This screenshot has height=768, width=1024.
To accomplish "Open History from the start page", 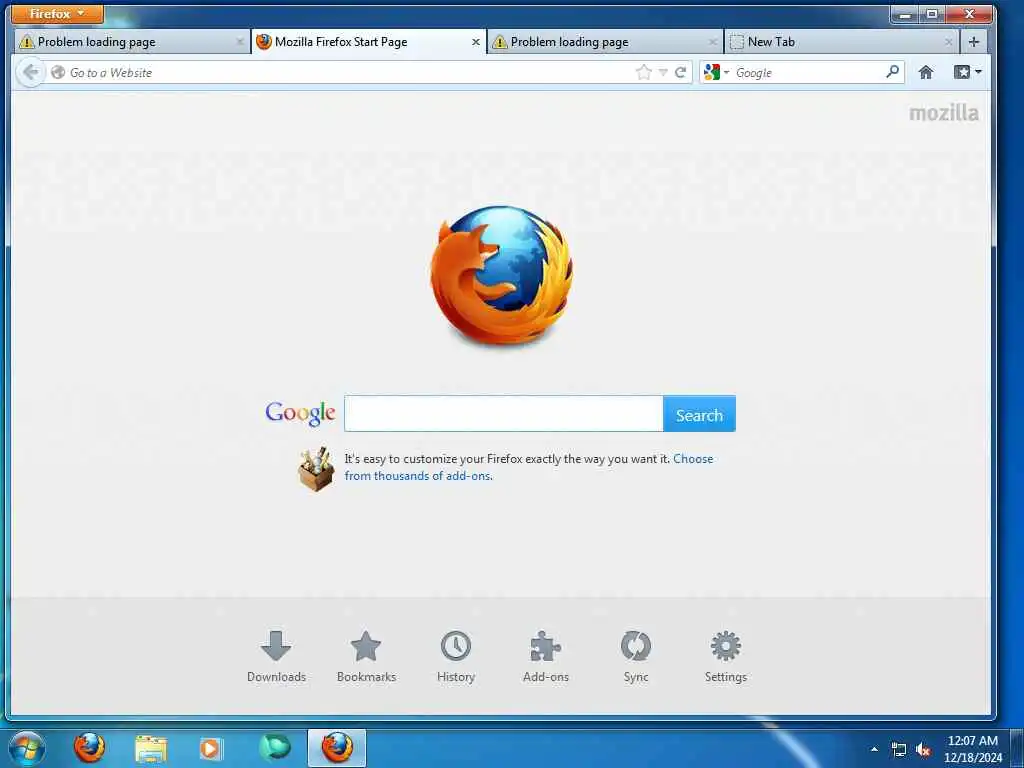I will (456, 656).
